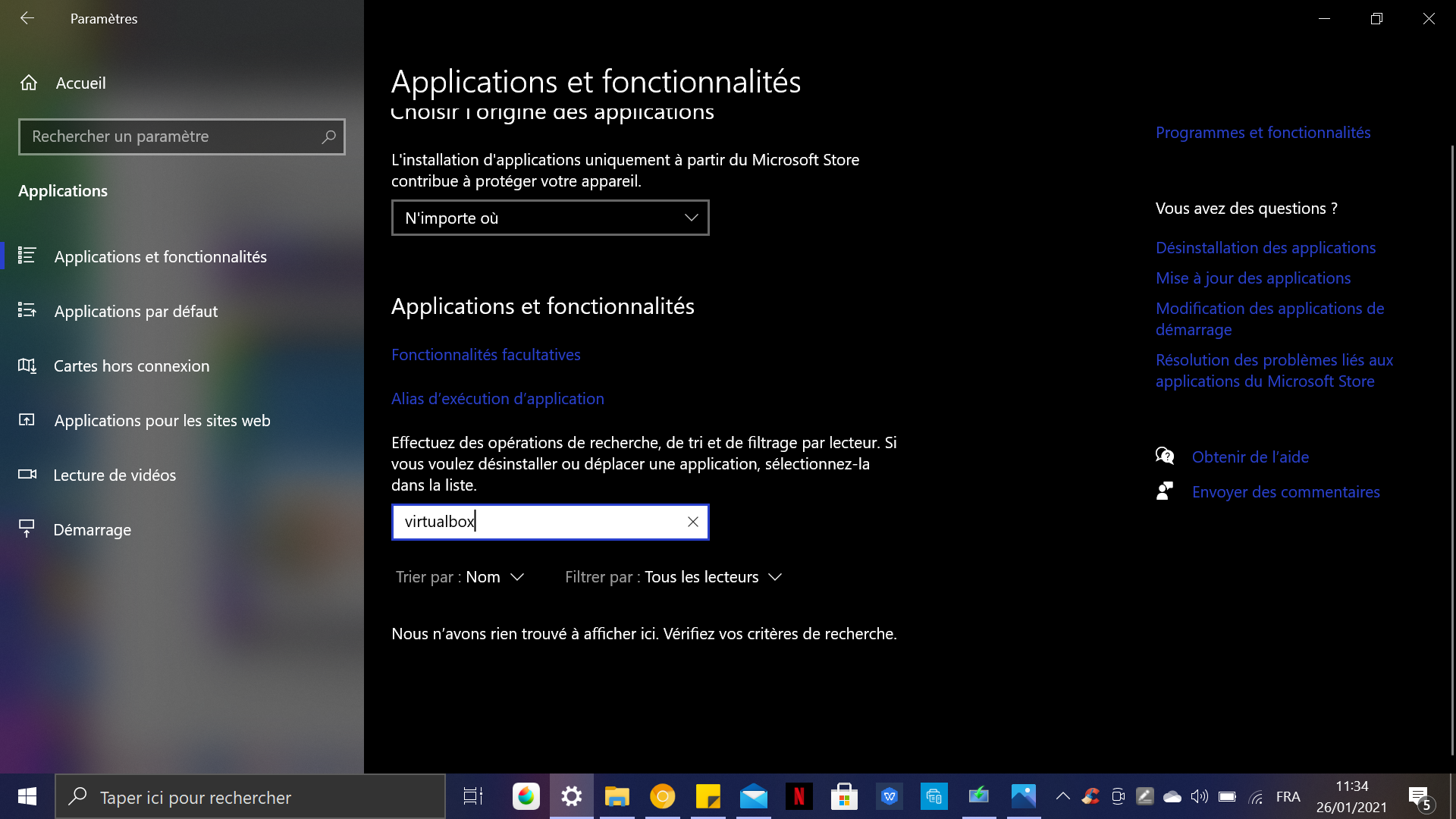Screen dimensions: 1456x819
Task: Open Netflix from the taskbar
Action: click(x=799, y=796)
